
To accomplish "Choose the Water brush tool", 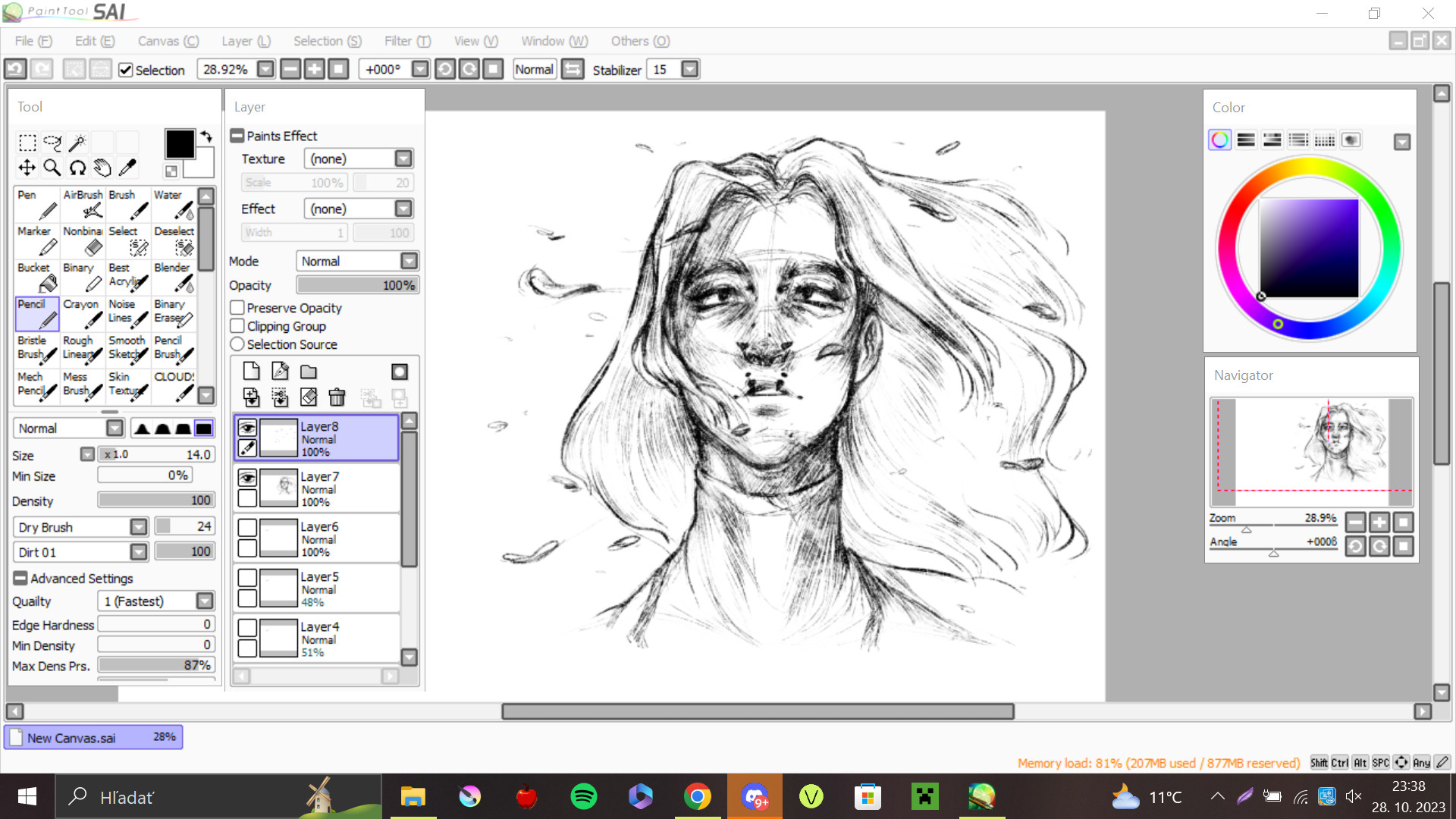I will (174, 204).
